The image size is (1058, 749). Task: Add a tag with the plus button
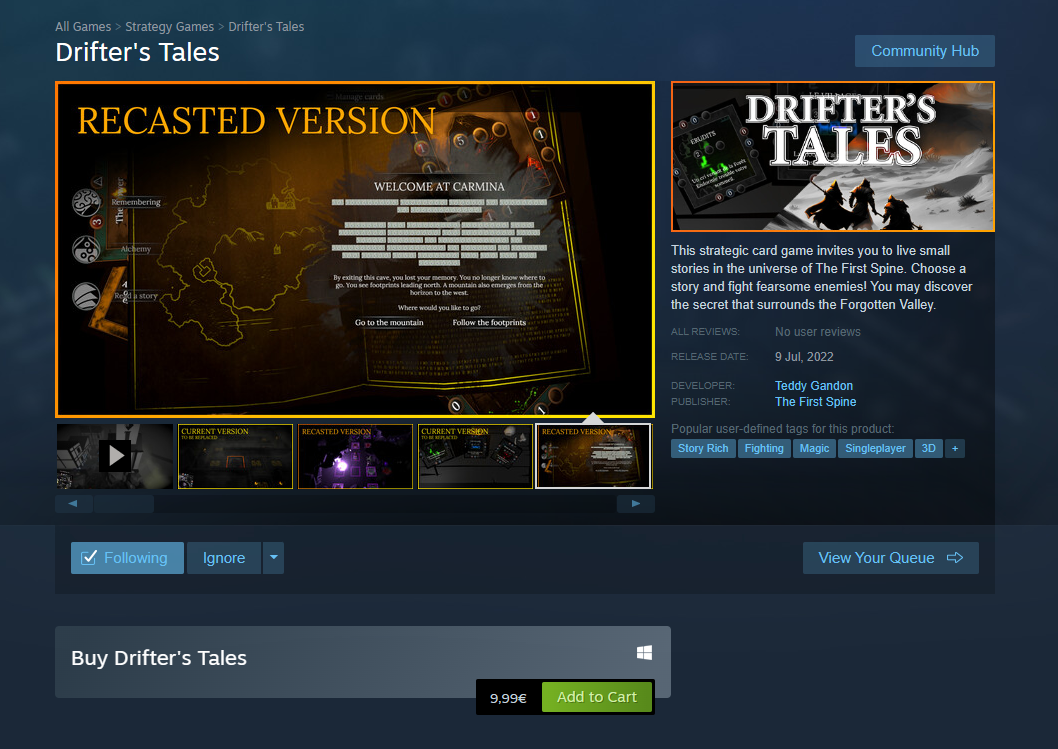pos(955,448)
